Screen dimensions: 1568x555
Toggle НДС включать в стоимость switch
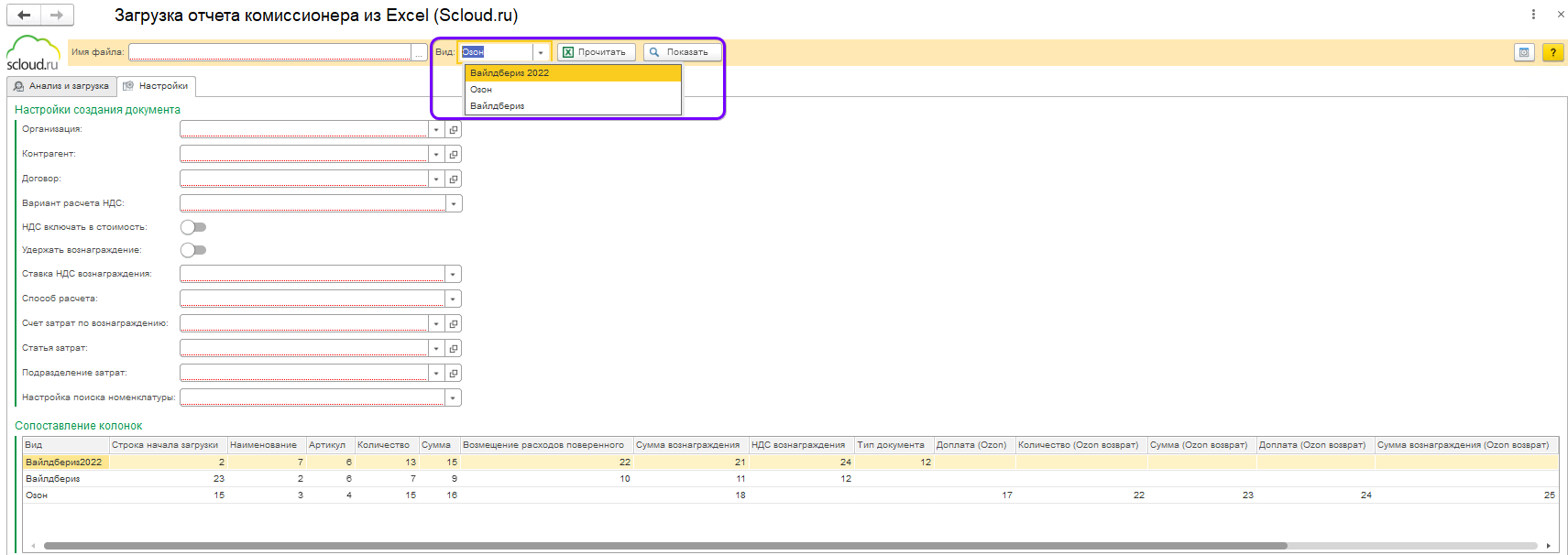click(x=193, y=227)
